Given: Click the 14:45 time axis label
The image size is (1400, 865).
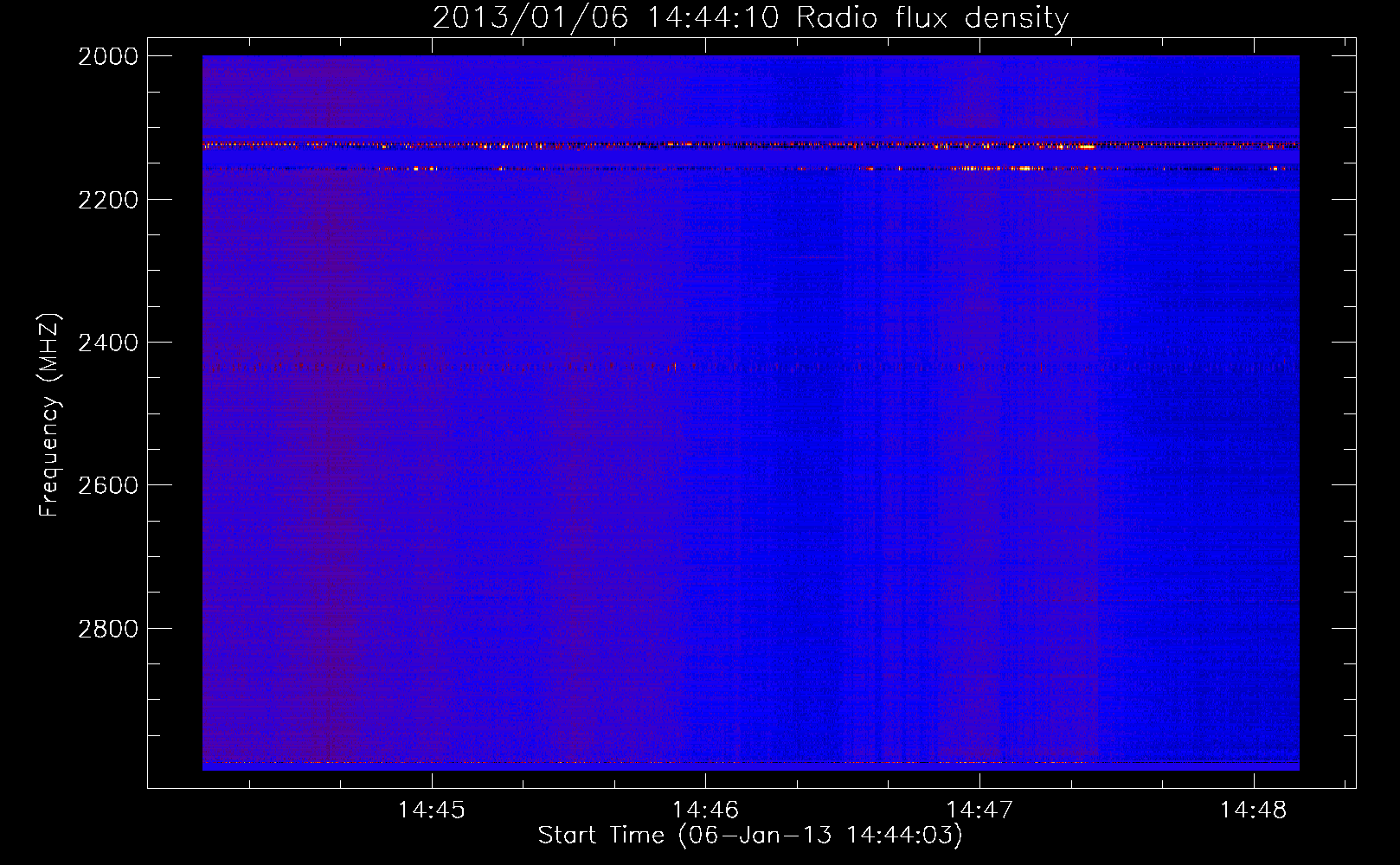Looking at the screenshot, I should click(x=431, y=811).
